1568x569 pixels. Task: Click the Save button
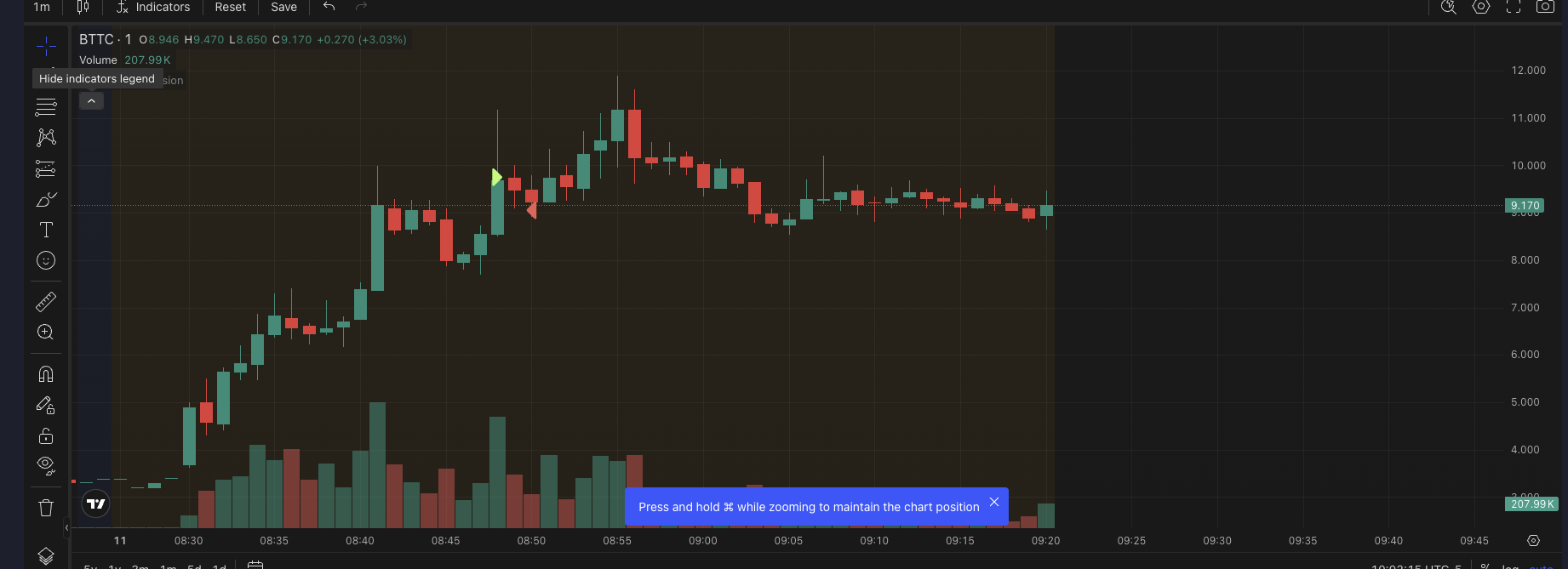[x=283, y=7]
